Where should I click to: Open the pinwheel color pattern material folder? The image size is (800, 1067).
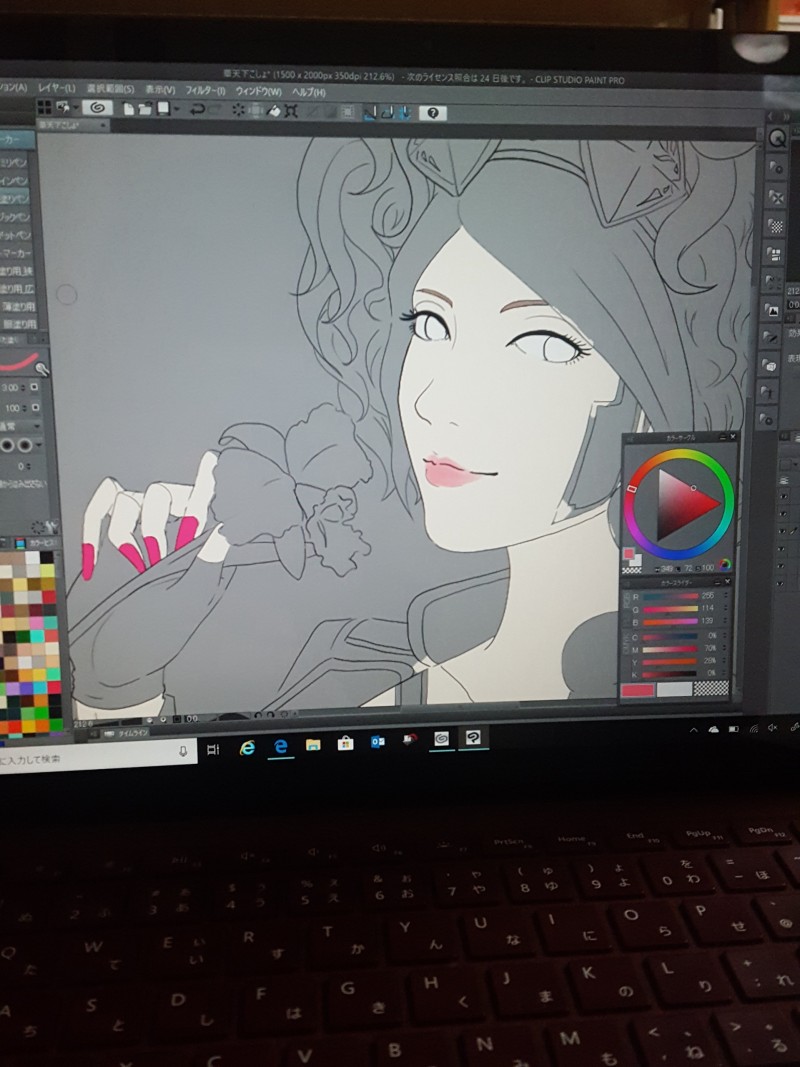coord(776,197)
